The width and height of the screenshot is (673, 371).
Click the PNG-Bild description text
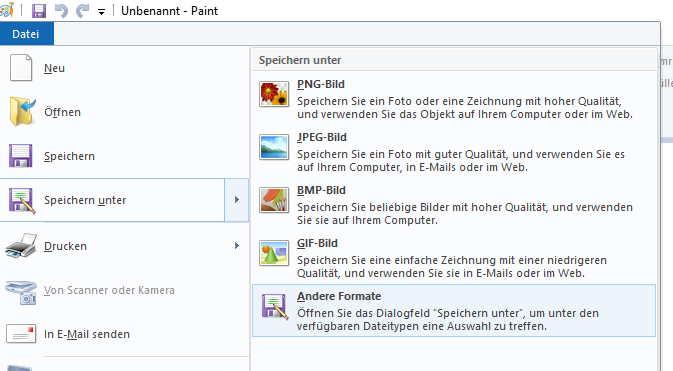coord(465,108)
